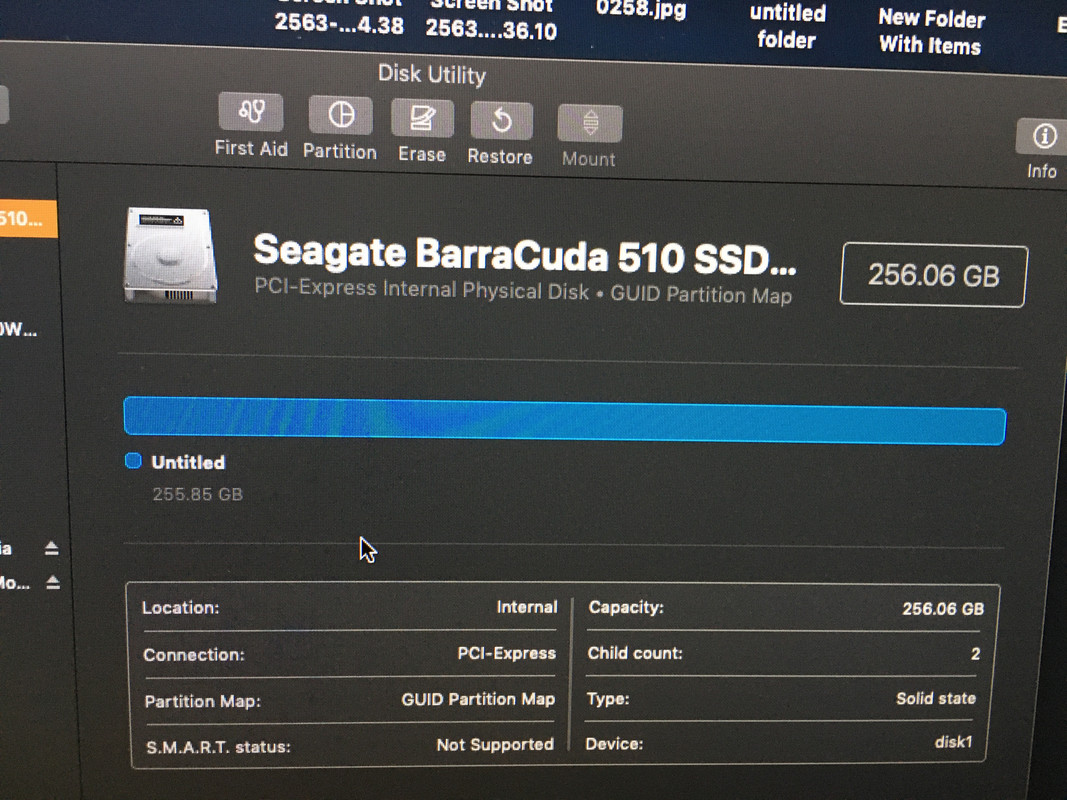The width and height of the screenshot is (1067, 800).
Task: Select Screen Shot 2563....36.10 desktop file
Action: (491, 20)
